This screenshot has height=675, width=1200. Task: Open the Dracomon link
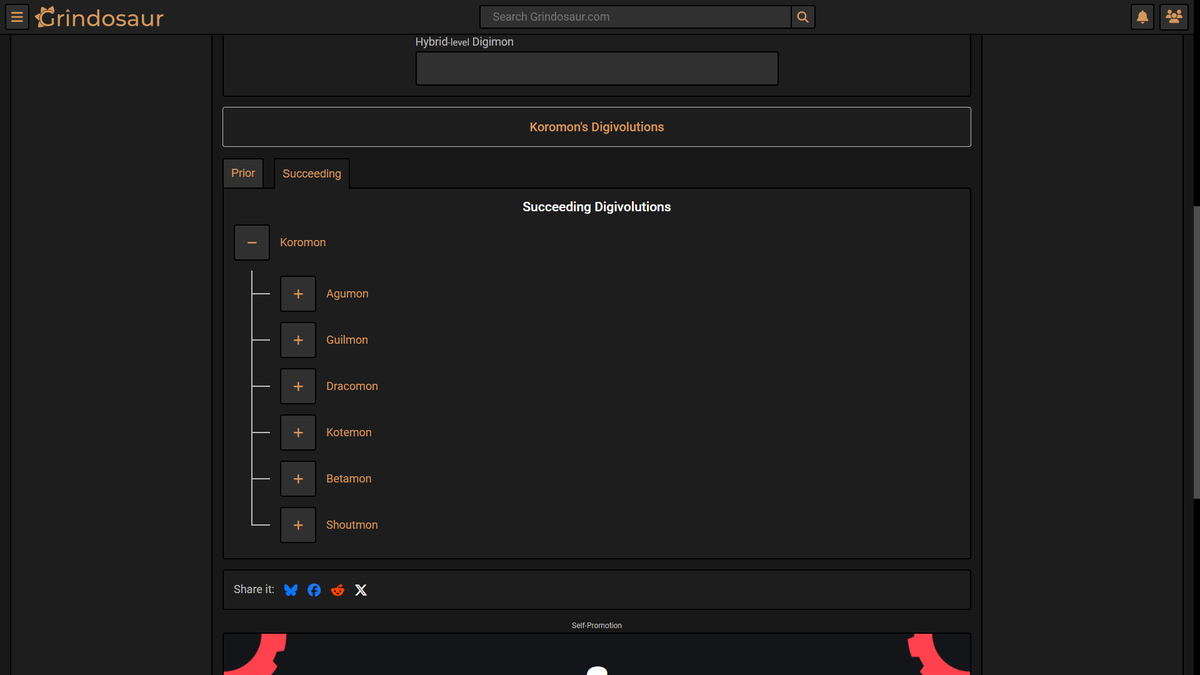pos(352,386)
